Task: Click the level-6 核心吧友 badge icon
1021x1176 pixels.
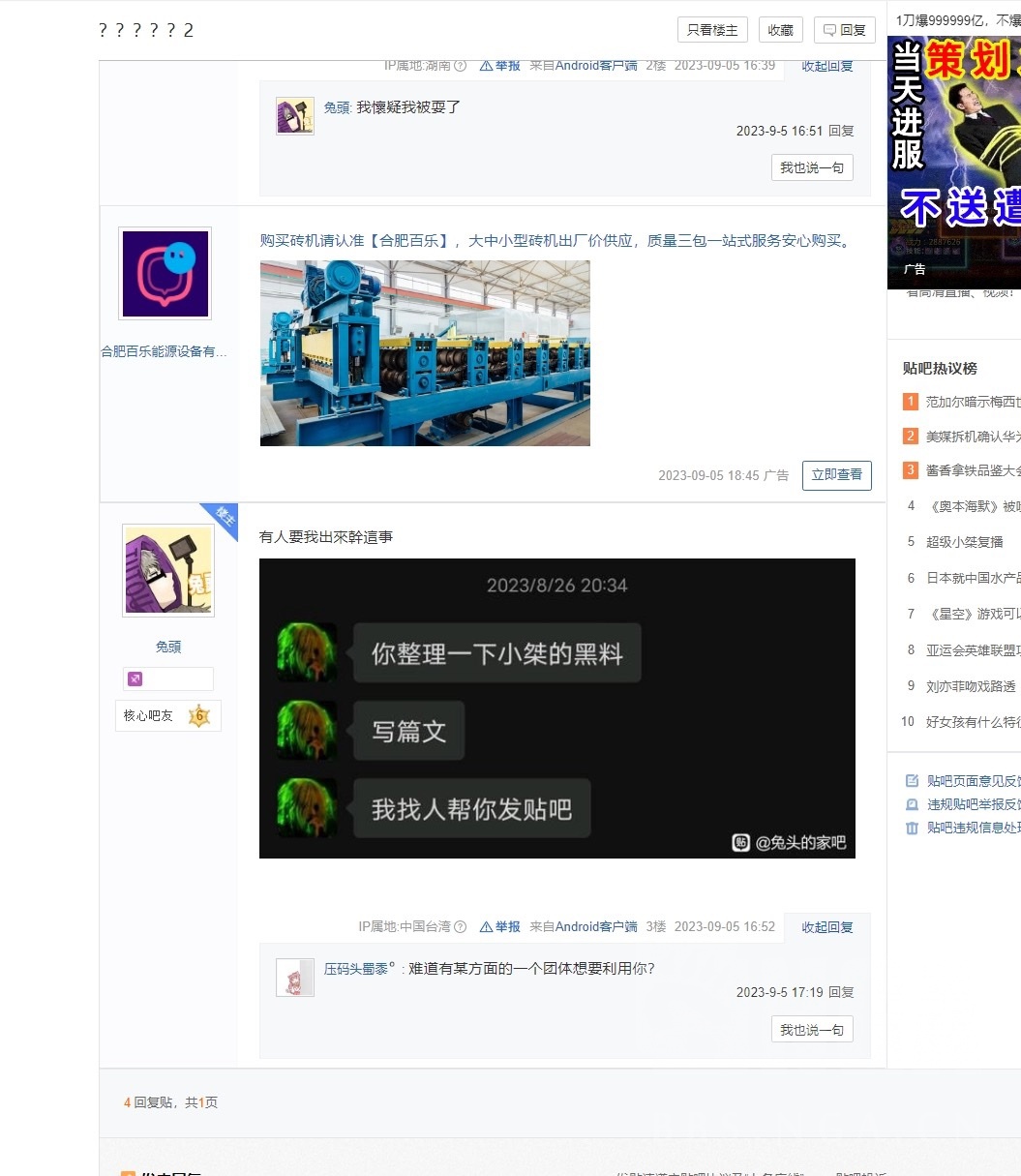Action: [198, 715]
